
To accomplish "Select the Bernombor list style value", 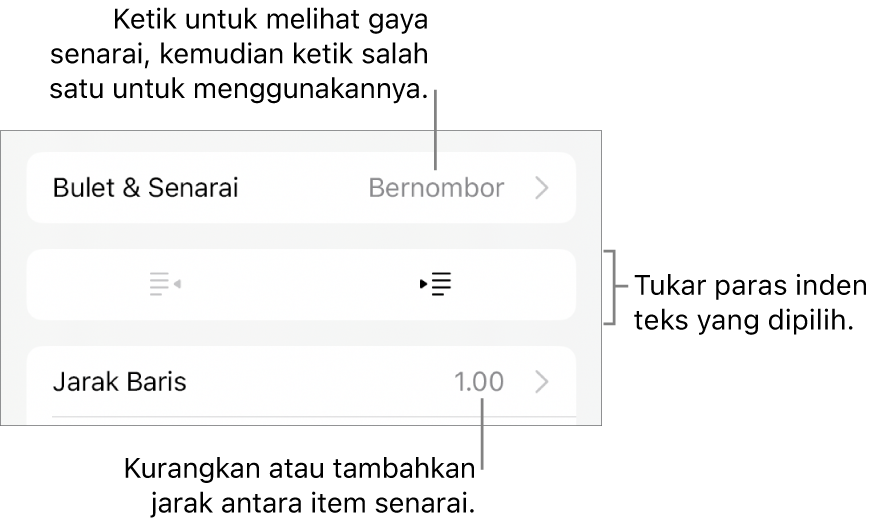I will [436, 188].
